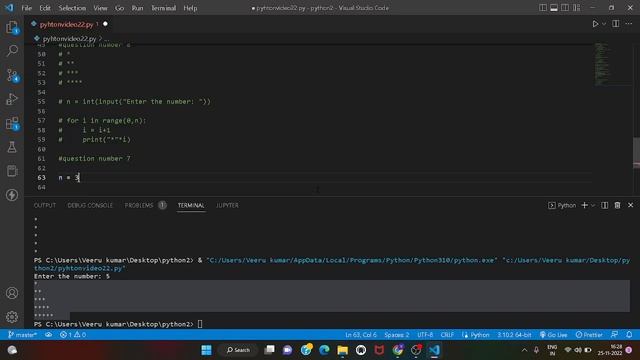Open the Help menu

click(190, 8)
